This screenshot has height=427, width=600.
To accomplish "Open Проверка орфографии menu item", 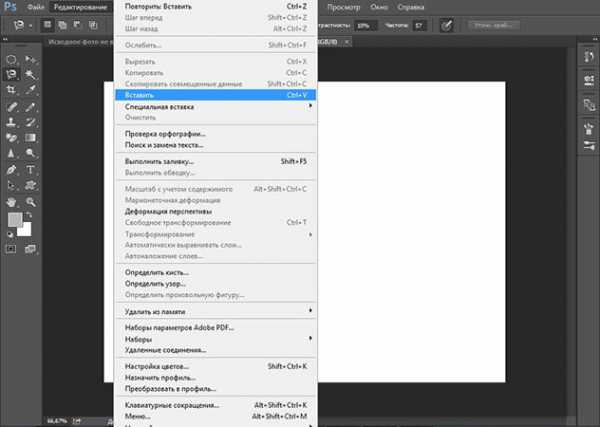I will [x=216, y=134].
